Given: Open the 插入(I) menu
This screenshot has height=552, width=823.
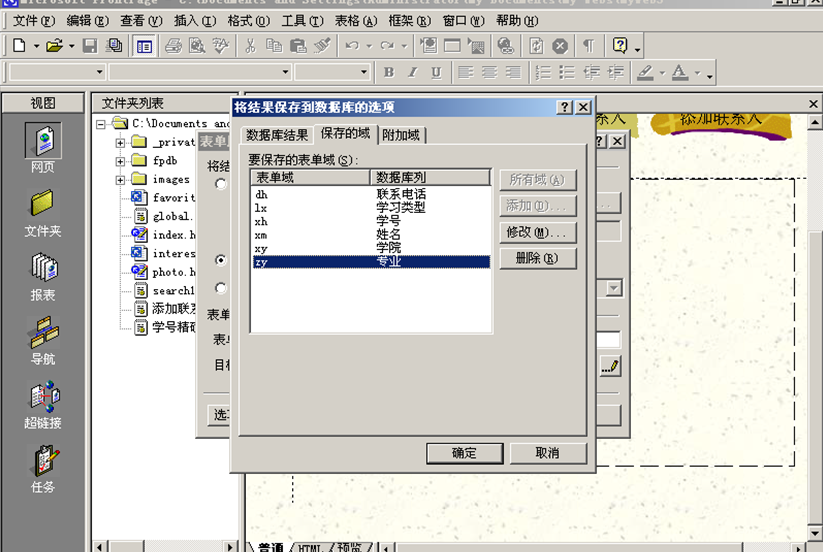Looking at the screenshot, I should [195, 20].
